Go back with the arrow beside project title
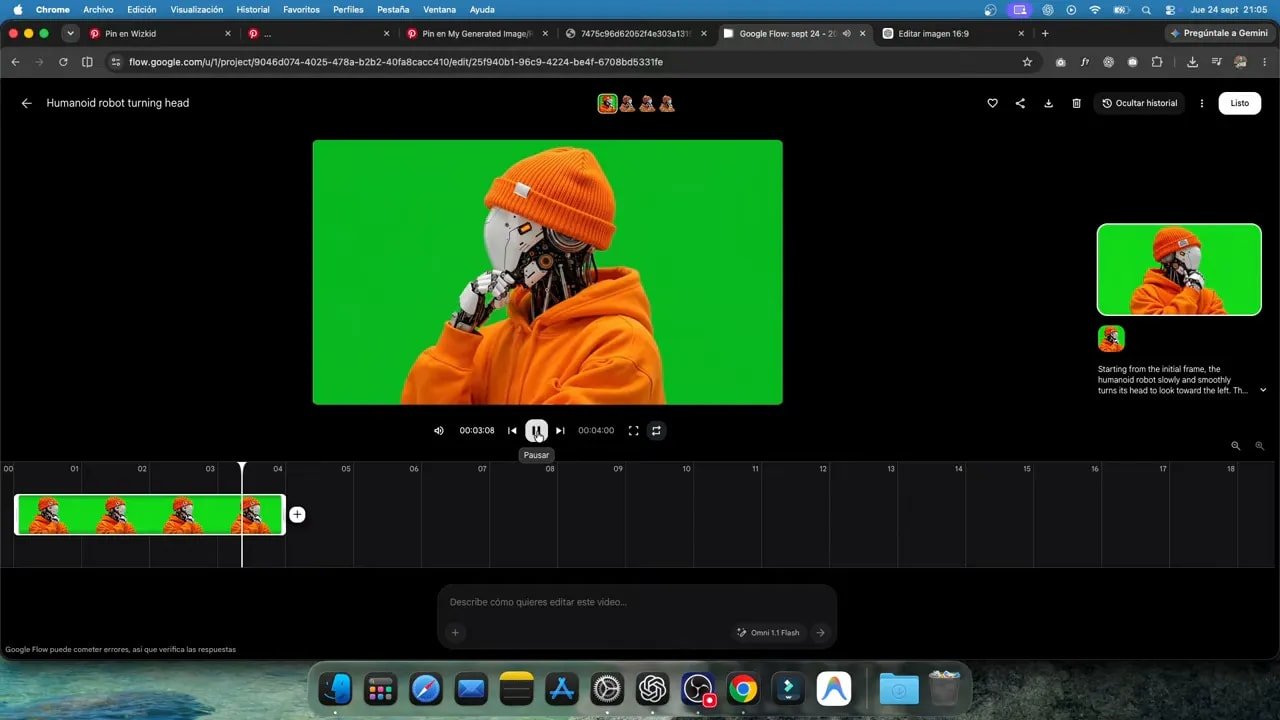 pyautogui.click(x=27, y=103)
